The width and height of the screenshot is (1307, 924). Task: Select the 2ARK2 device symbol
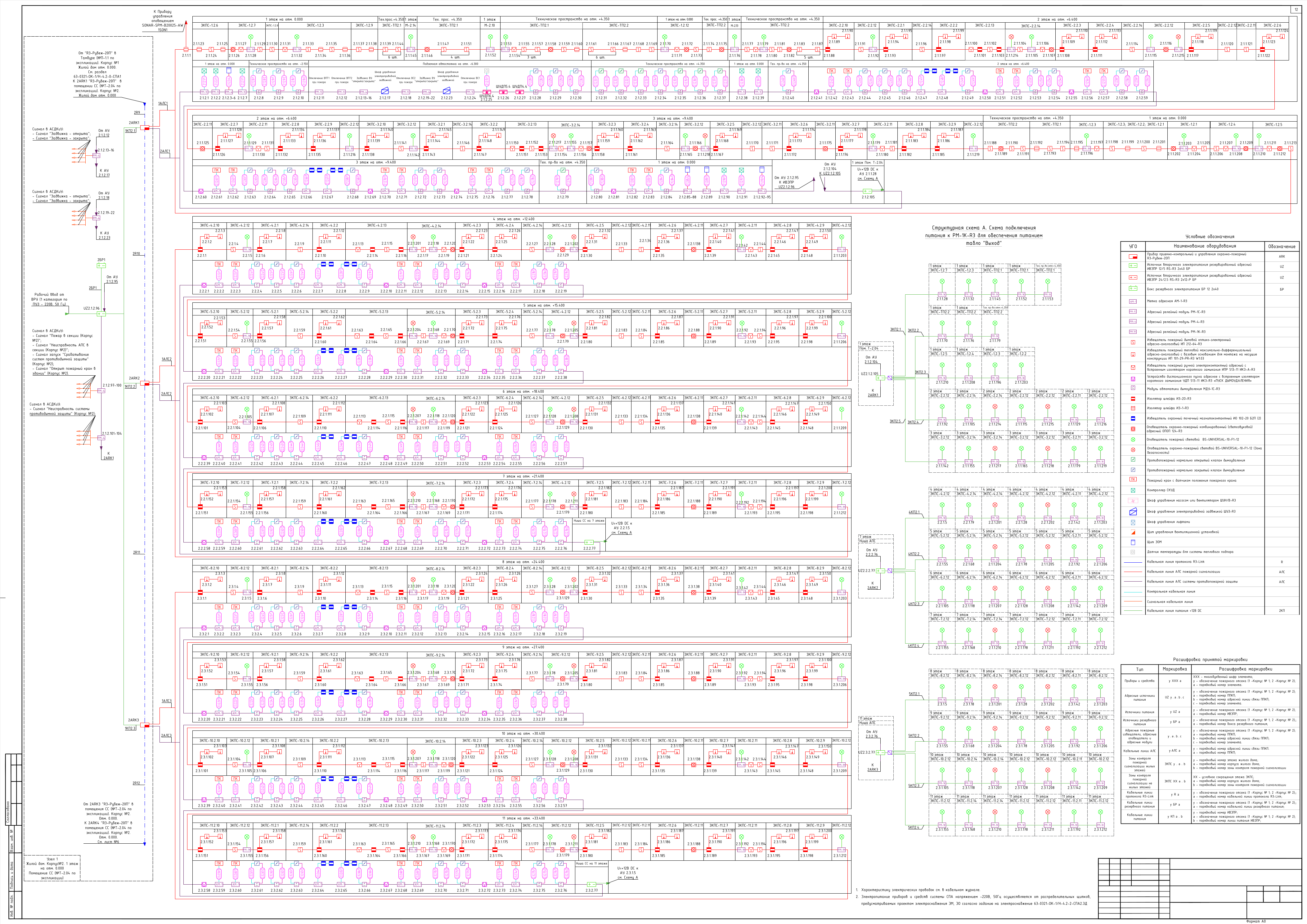coord(146,383)
